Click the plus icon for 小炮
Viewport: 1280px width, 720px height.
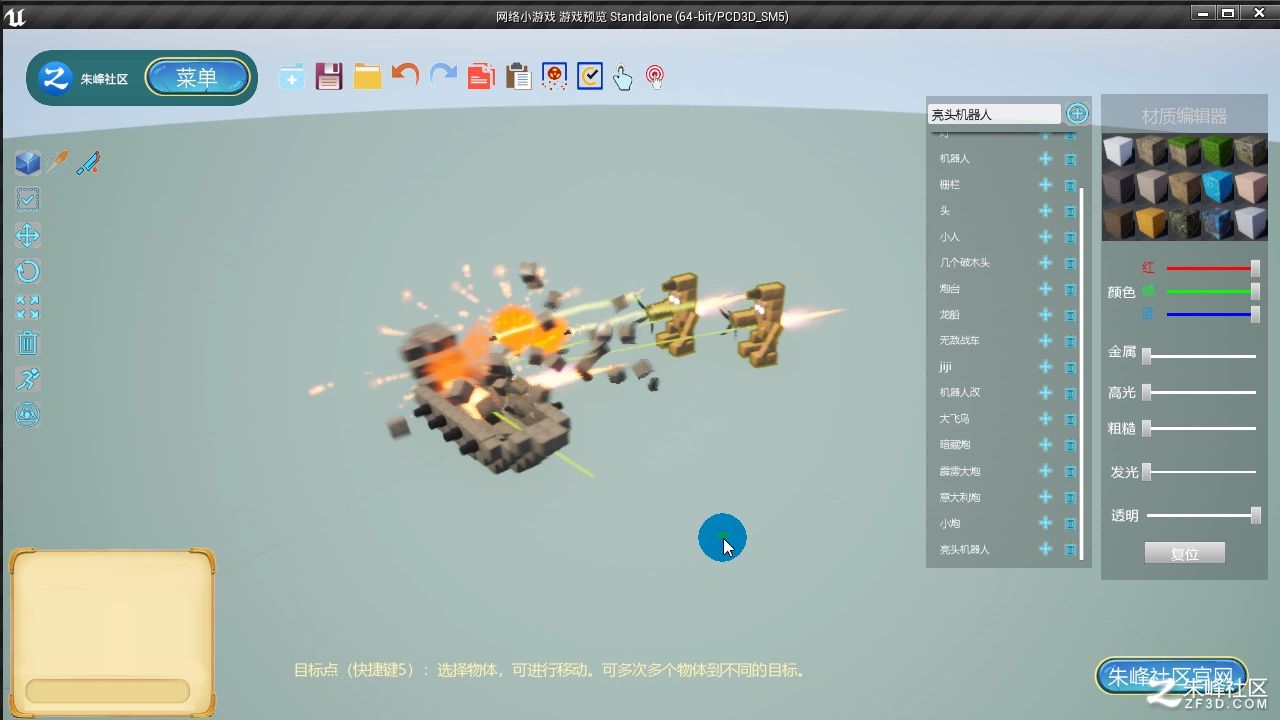[1045, 523]
